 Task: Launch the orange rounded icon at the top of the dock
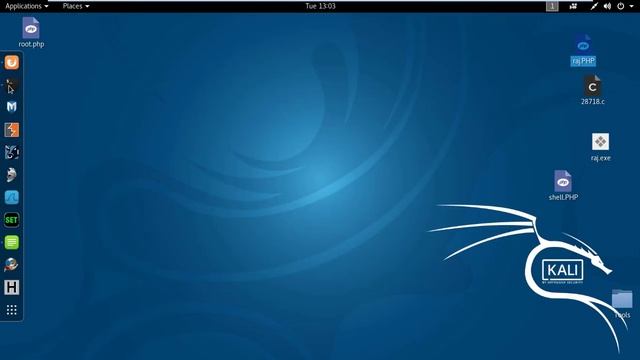(x=12, y=62)
